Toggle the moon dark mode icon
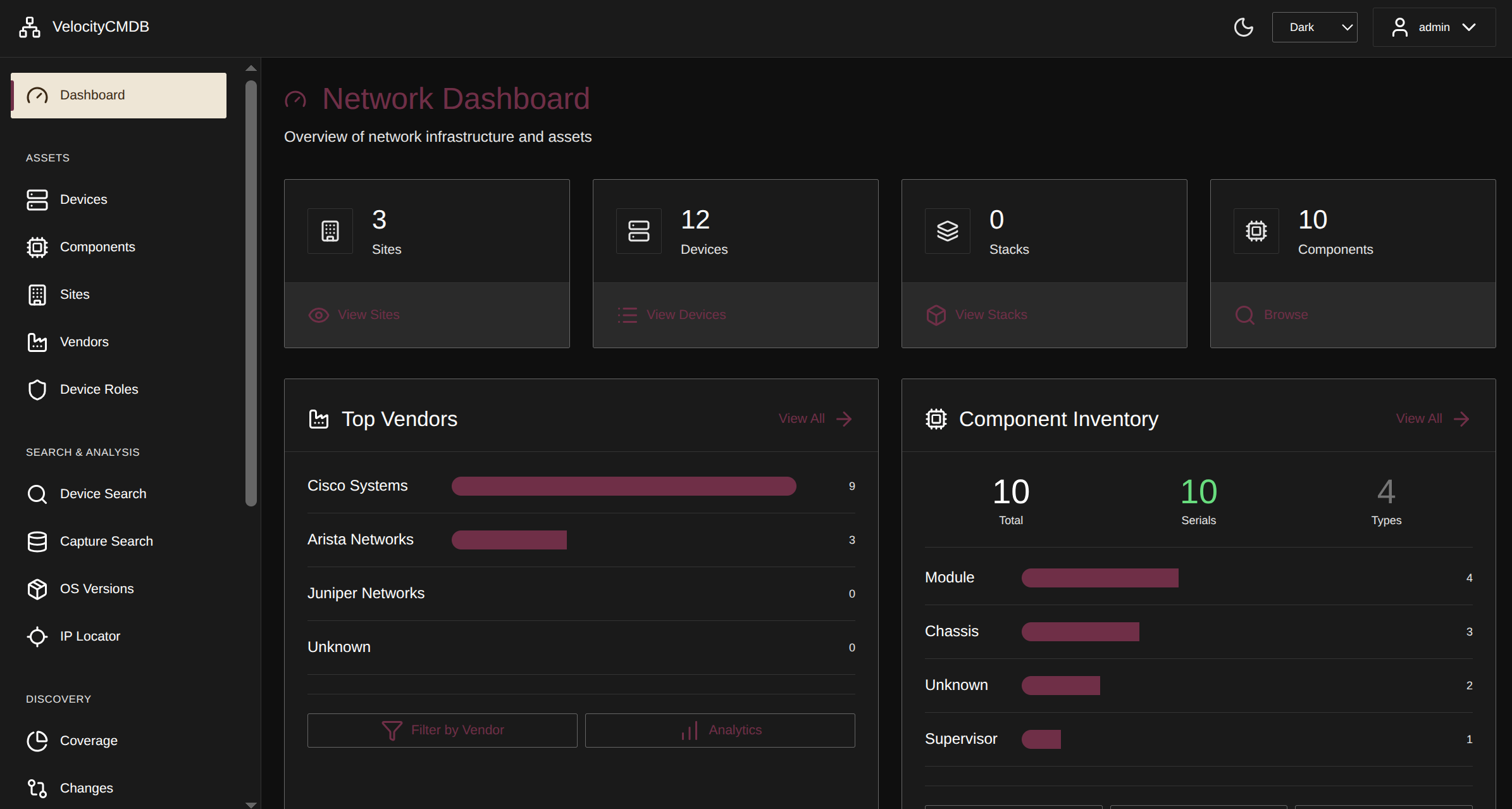 coord(1243,27)
